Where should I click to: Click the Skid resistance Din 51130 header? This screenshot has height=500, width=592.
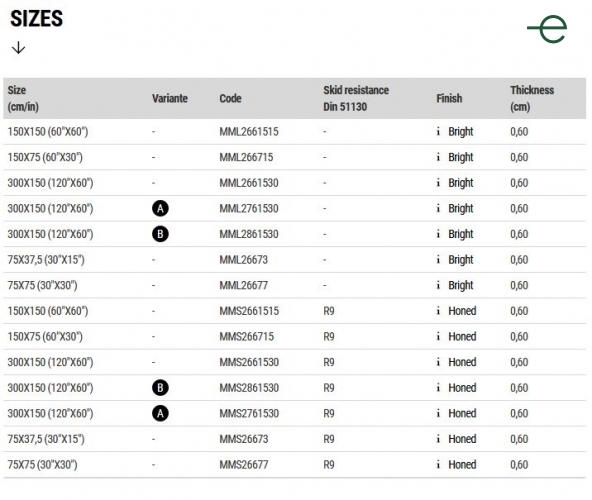356,98
